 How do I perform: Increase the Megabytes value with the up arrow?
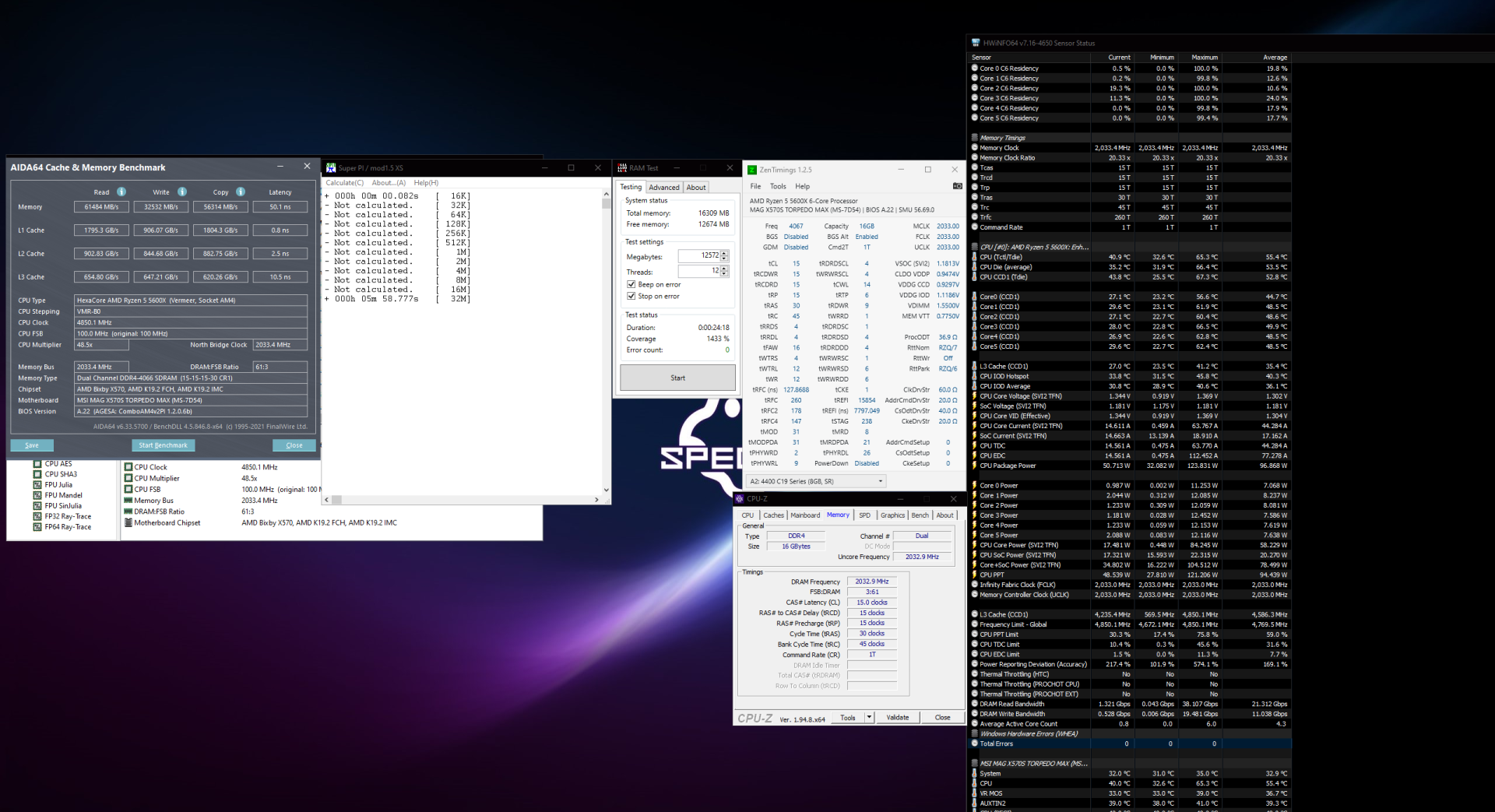(724, 253)
